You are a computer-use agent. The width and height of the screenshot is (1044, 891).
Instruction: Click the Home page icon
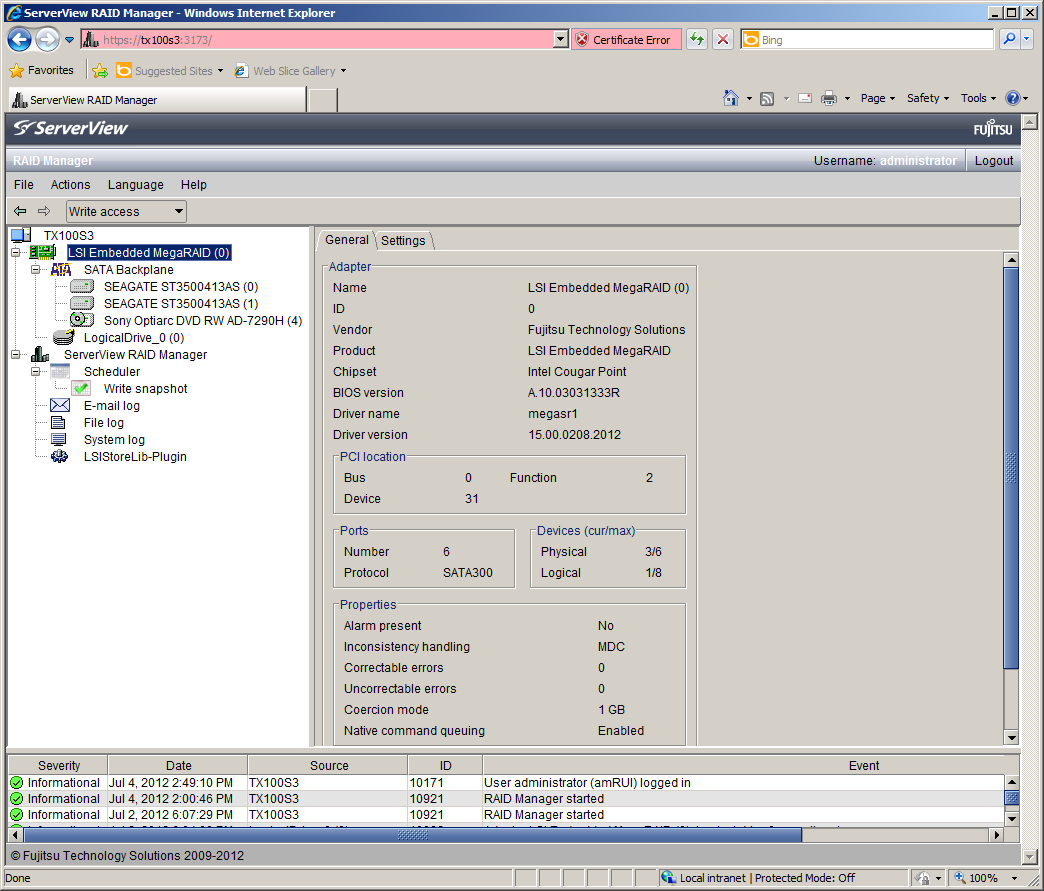(731, 99)
